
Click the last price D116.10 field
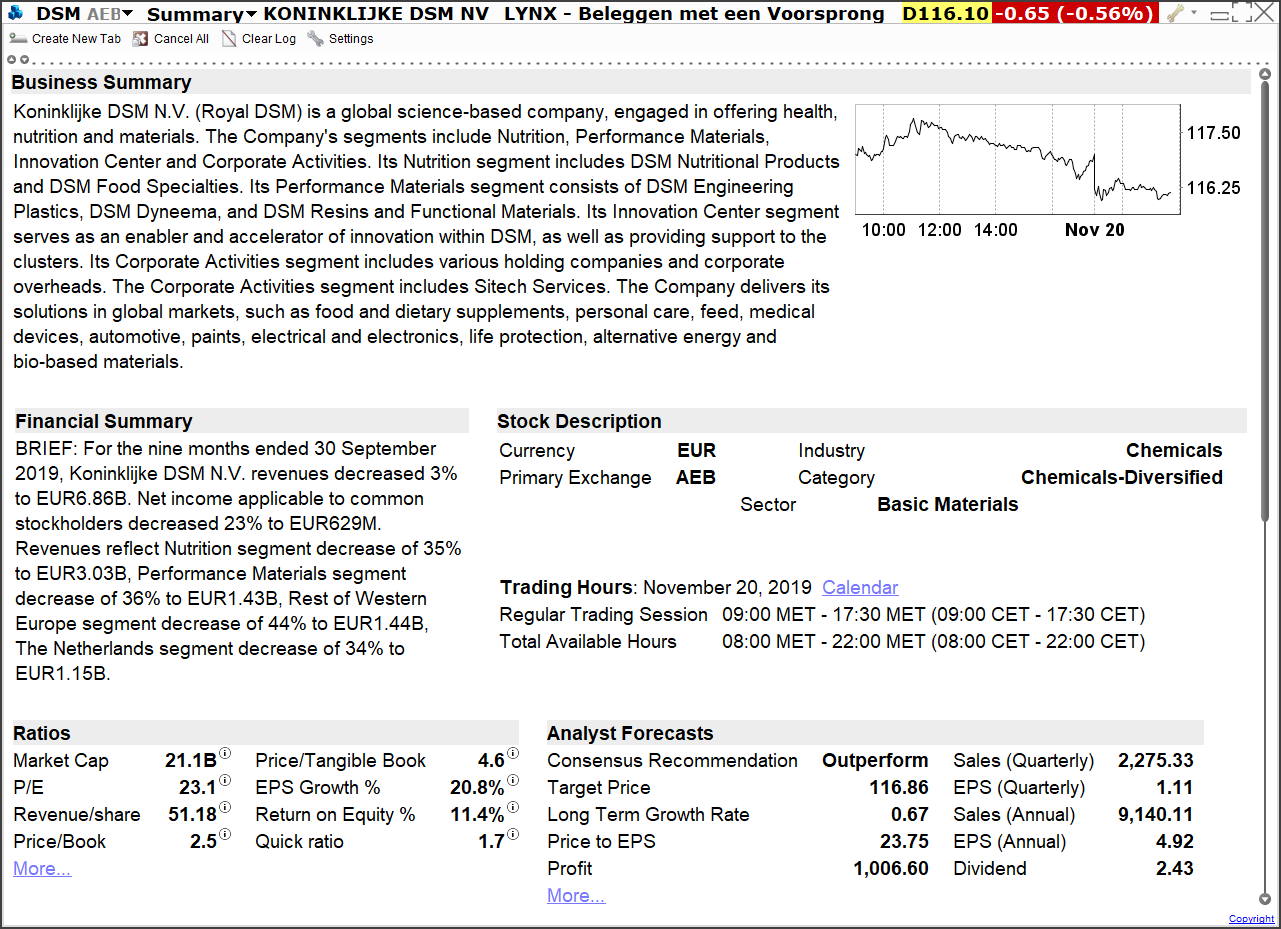(946, 14)
